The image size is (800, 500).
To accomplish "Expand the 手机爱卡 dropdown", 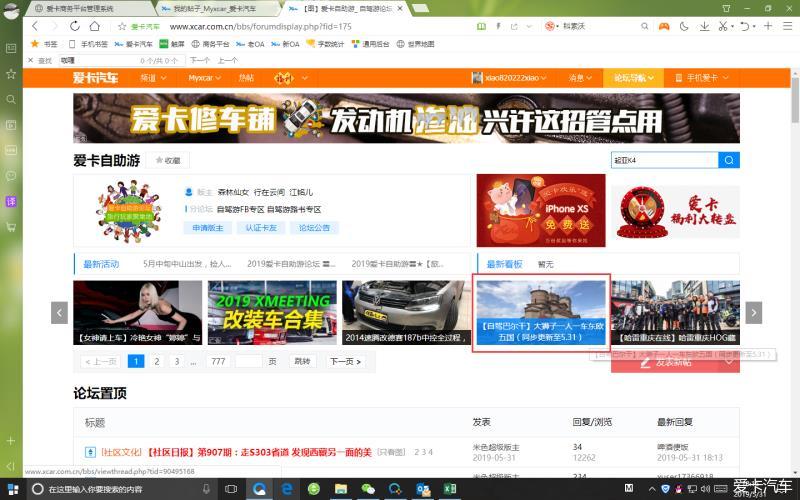I will point(702,78).
